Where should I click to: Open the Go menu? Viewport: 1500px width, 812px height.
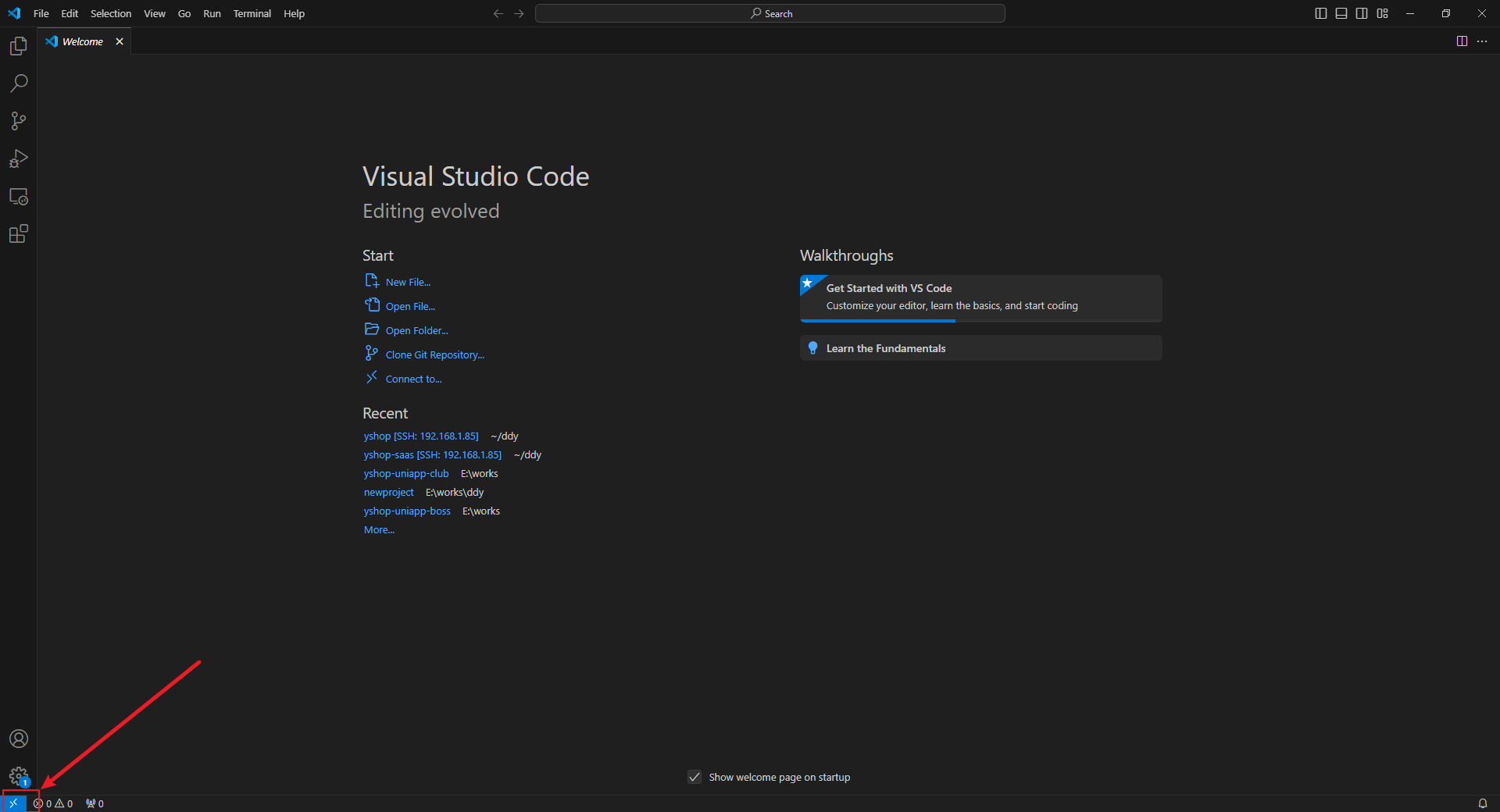tap(184, 13)
